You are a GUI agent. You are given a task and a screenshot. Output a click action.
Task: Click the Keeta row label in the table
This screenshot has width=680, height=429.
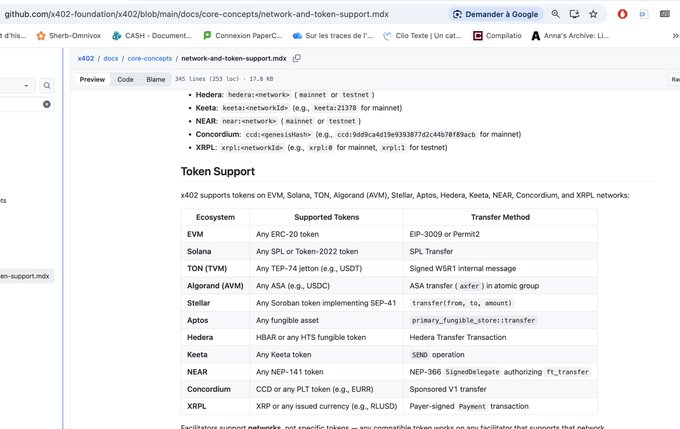pyautogui.click(x=197, y=354)
